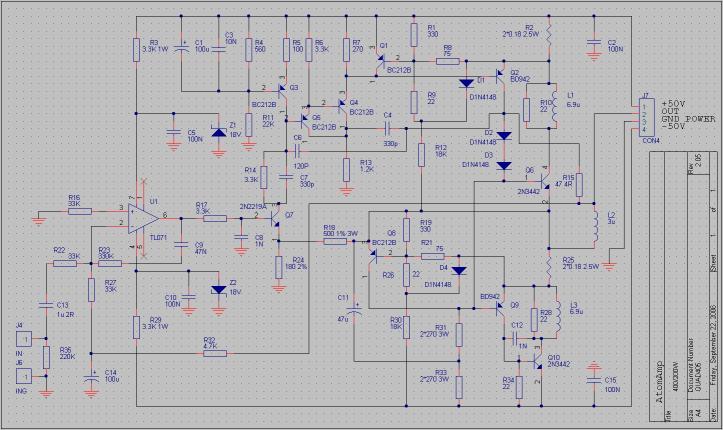Click the date Friday, September 22, 2006

pos(714,345)
